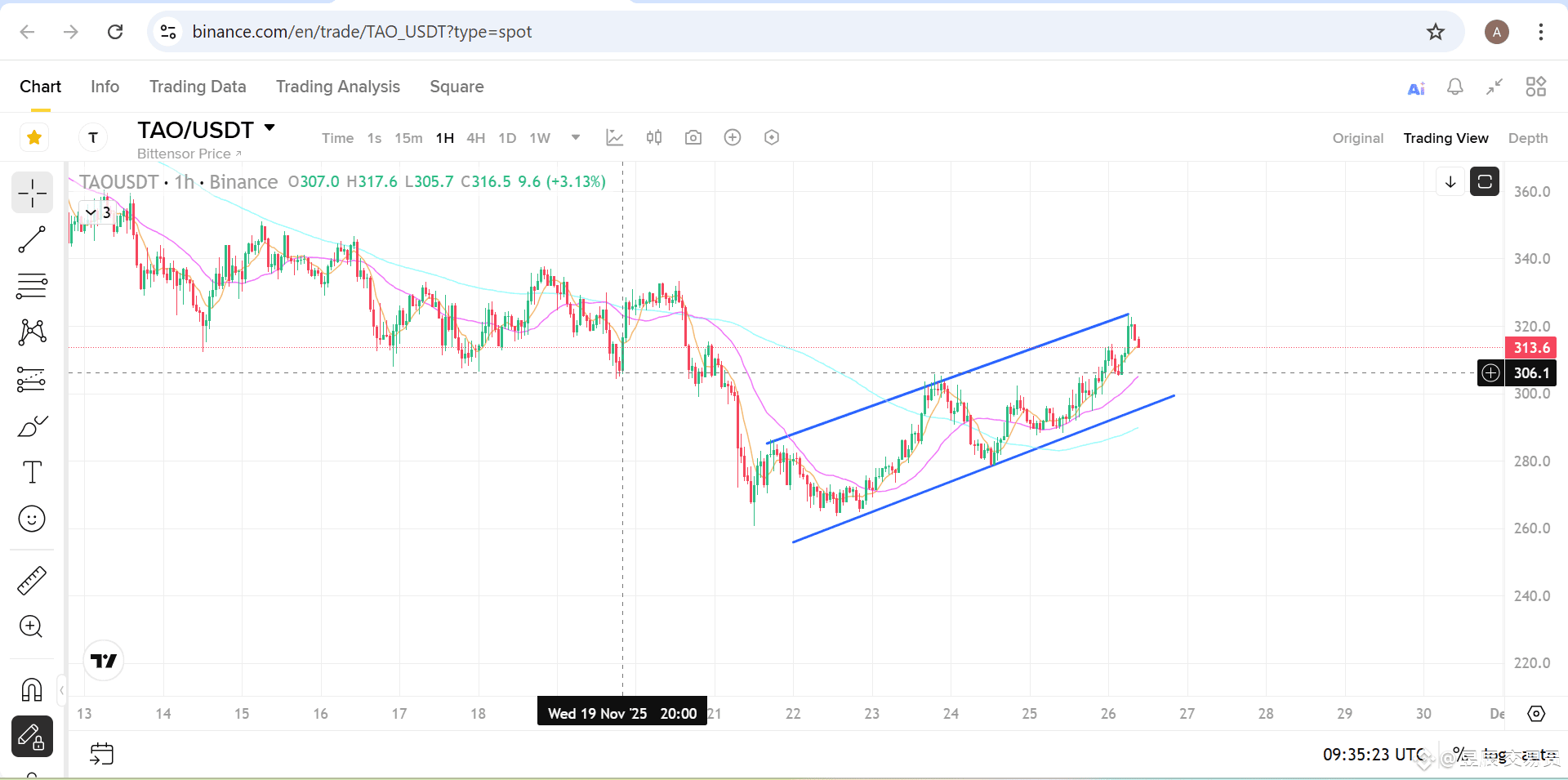Viewport: 1568px width, 780px height.
Task: Open the Info tab
Action: (x=105, y=87)
